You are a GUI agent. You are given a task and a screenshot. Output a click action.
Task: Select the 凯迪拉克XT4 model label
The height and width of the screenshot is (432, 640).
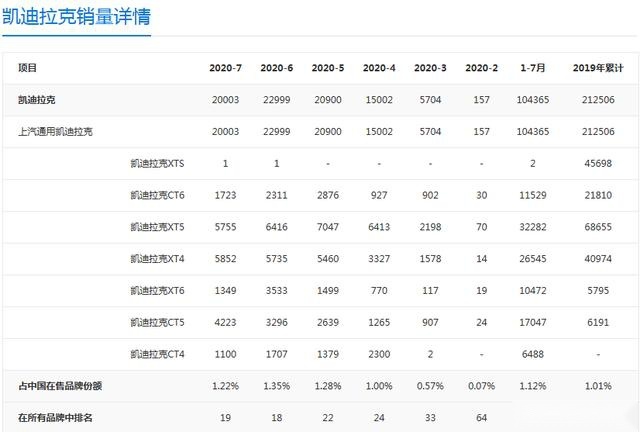(x=158, y=258)
